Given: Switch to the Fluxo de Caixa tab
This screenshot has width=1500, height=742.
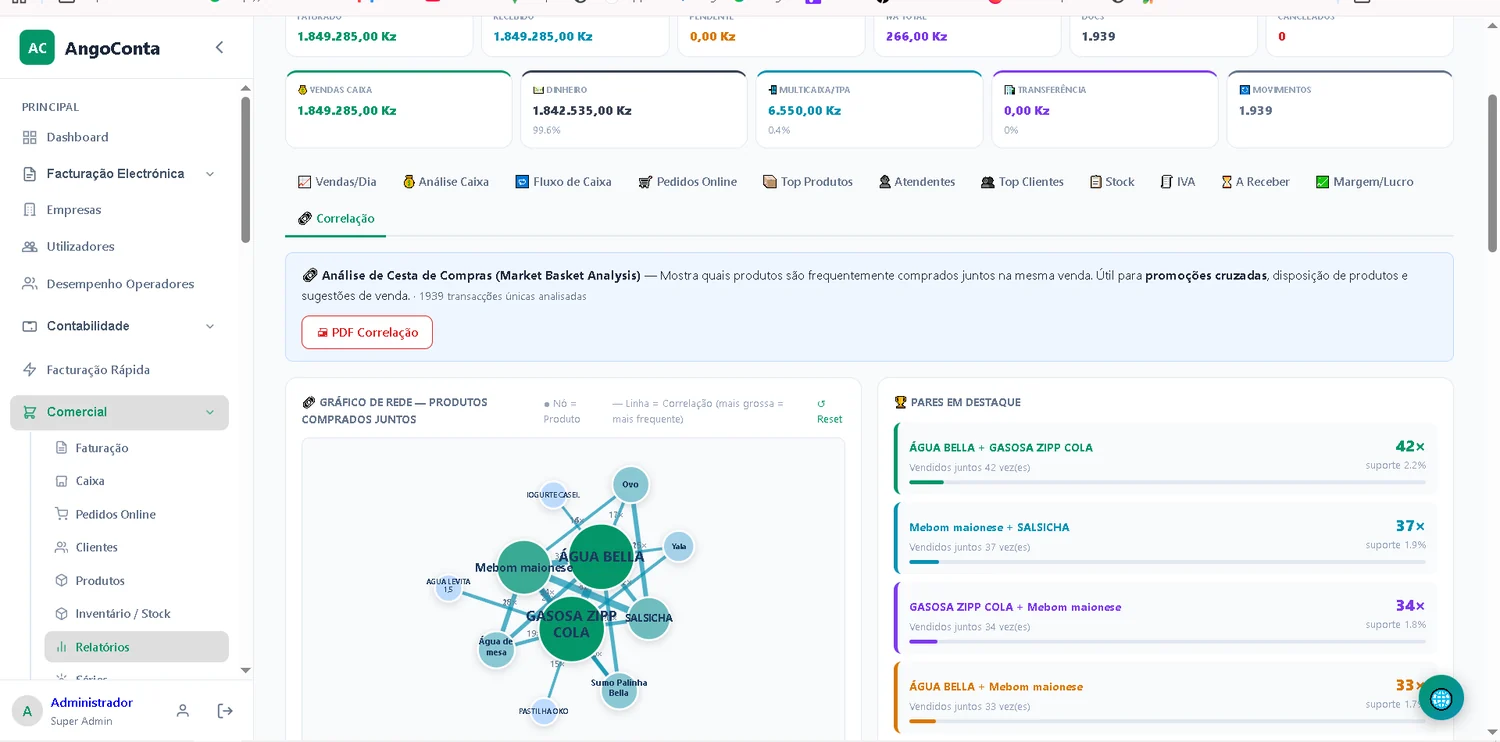Looking at the screenshot, I should click(563, 182).
